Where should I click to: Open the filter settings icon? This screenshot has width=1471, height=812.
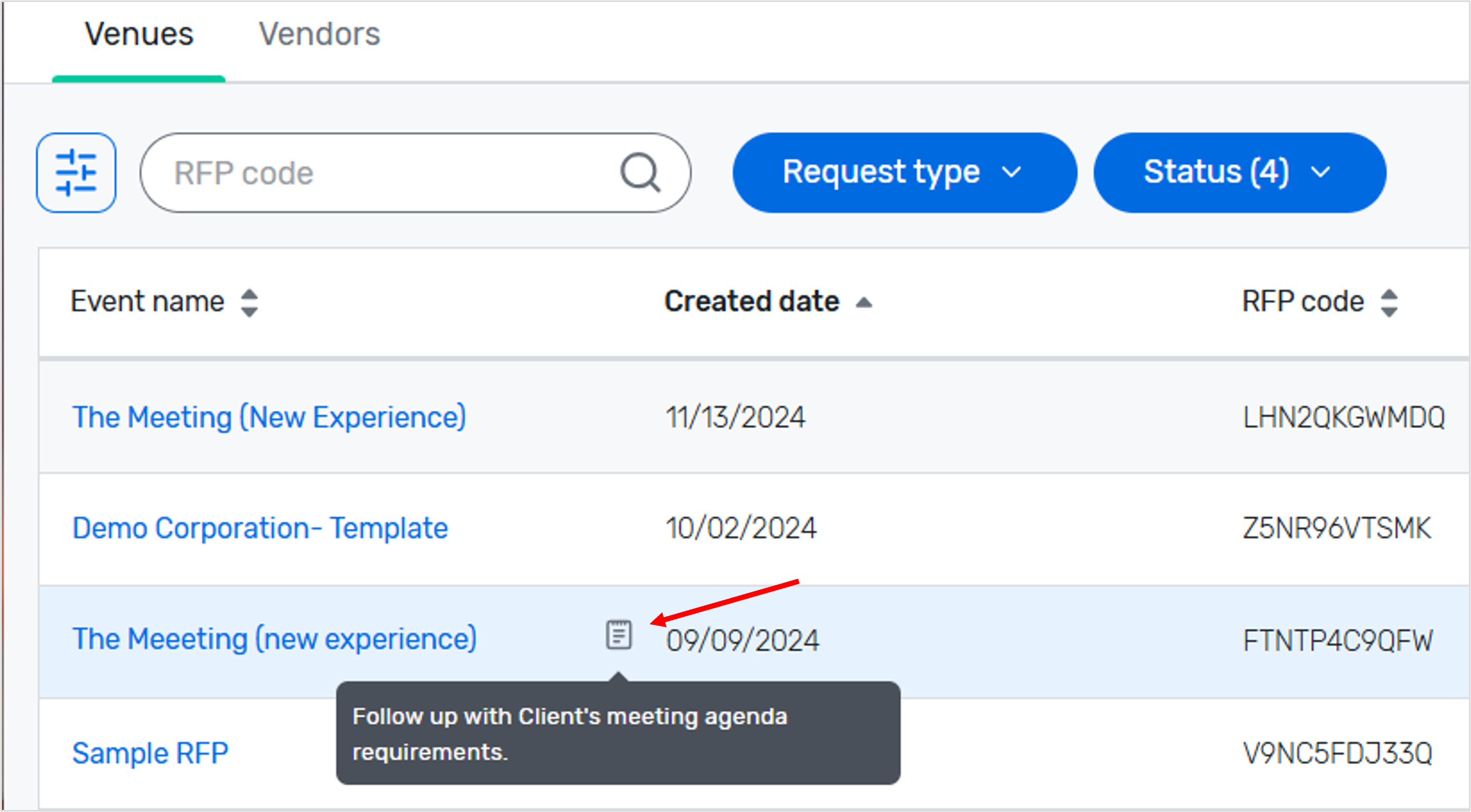pos(77,173)
